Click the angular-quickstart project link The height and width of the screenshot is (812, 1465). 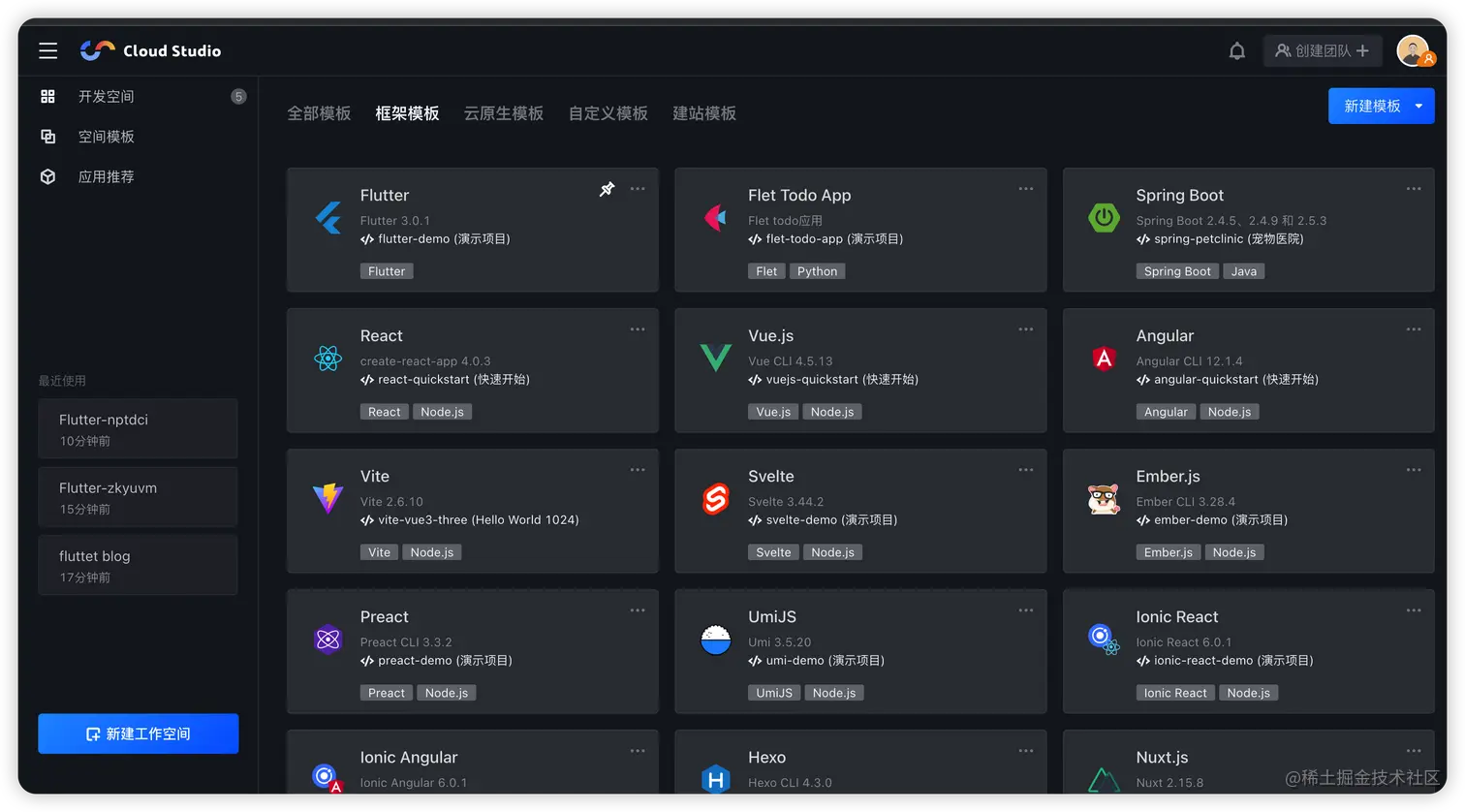tap(1228, 380)
